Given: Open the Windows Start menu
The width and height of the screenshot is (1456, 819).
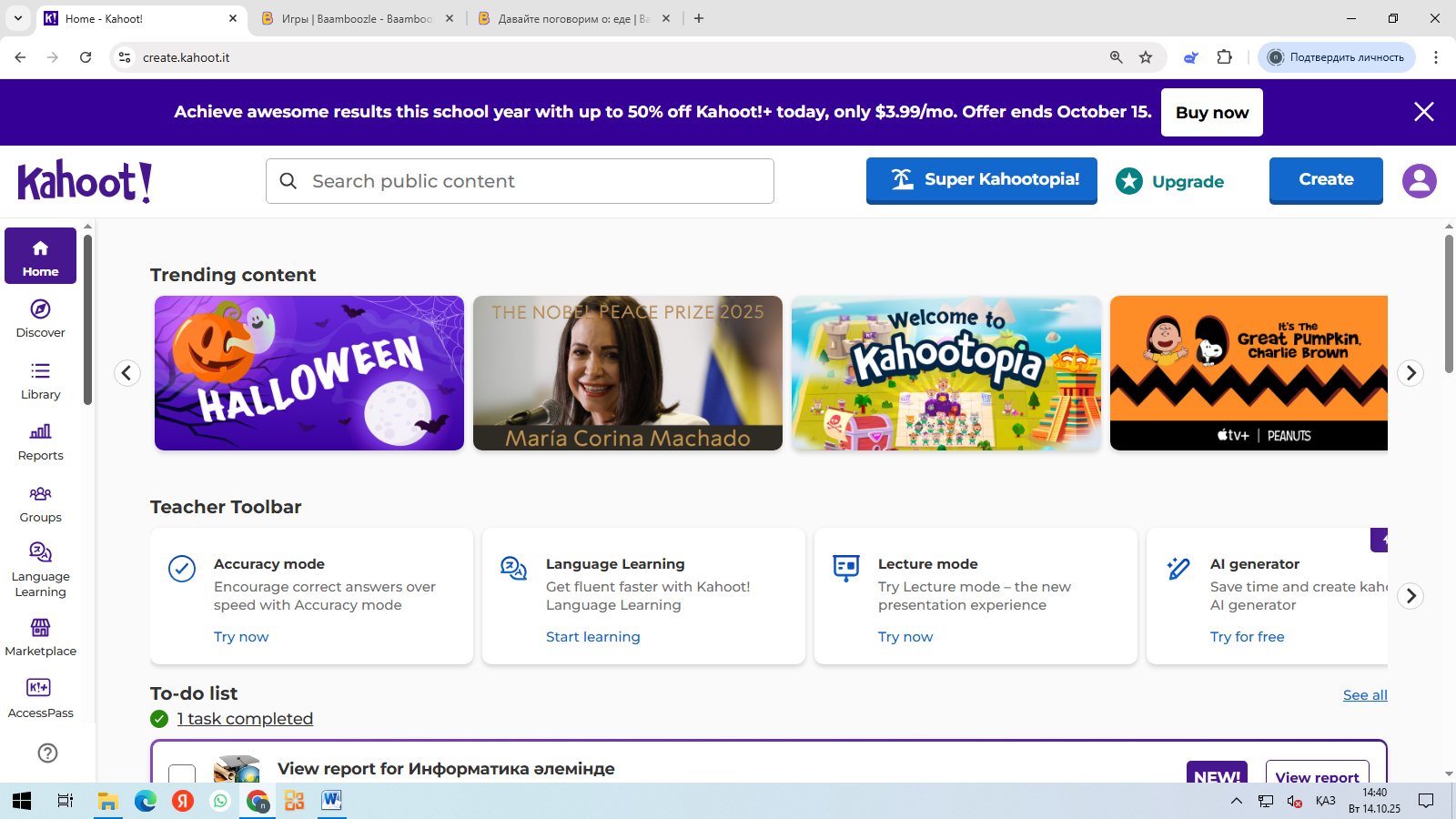Looking at the screenshot, I should pyautogui.click(x=22, y=801).
